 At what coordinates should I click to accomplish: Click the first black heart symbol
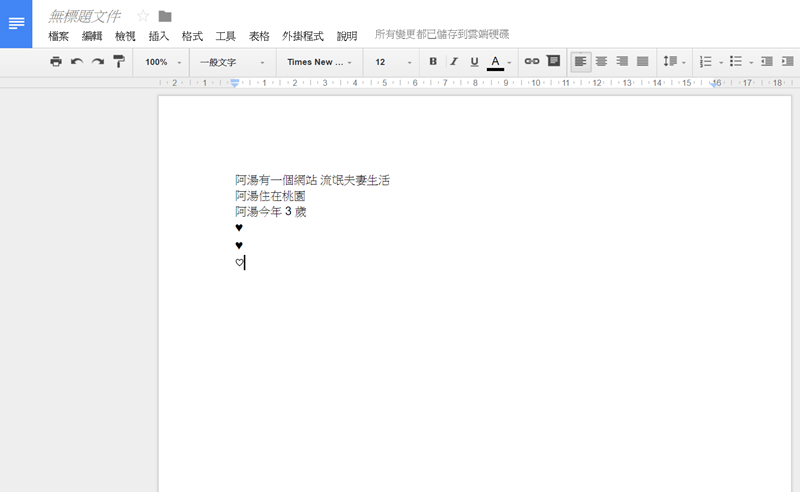tap(239, 228)
